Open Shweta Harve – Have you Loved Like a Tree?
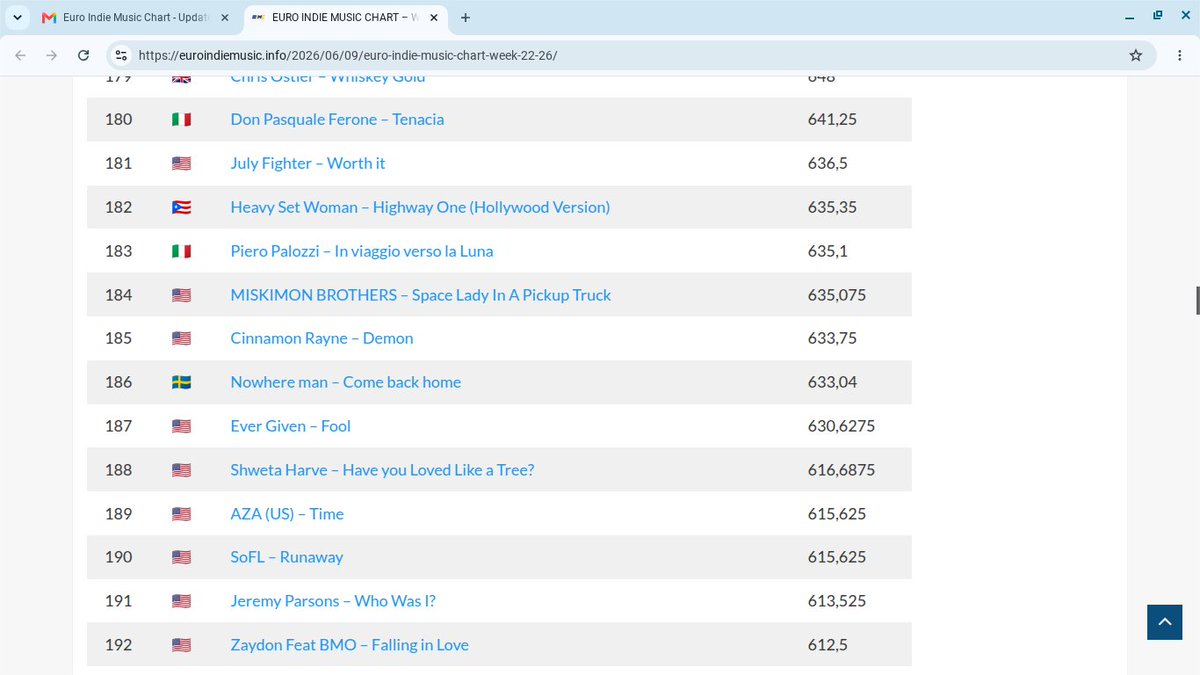 point(382,470)
